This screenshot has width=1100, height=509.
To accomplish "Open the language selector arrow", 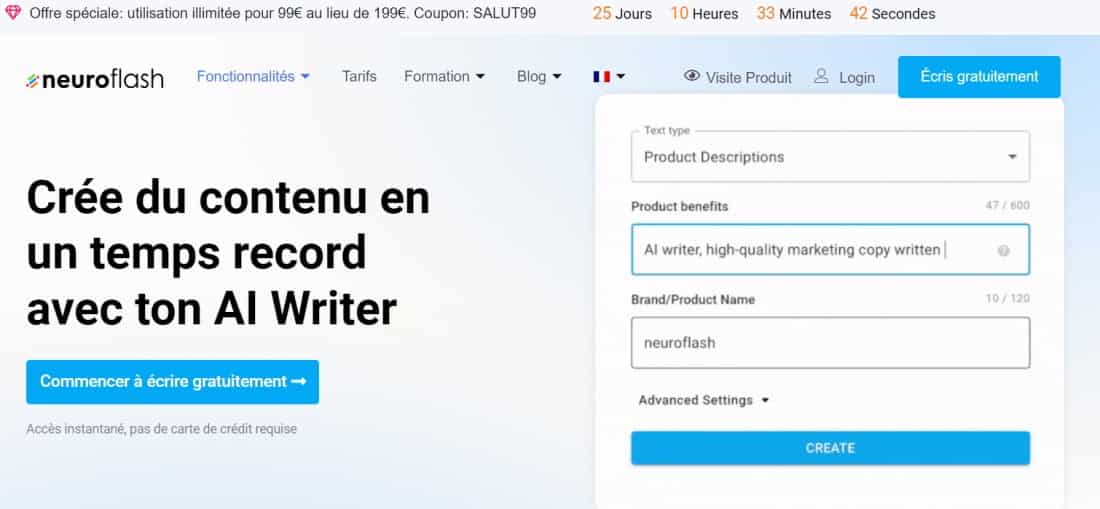I will [x=620, y=76].
